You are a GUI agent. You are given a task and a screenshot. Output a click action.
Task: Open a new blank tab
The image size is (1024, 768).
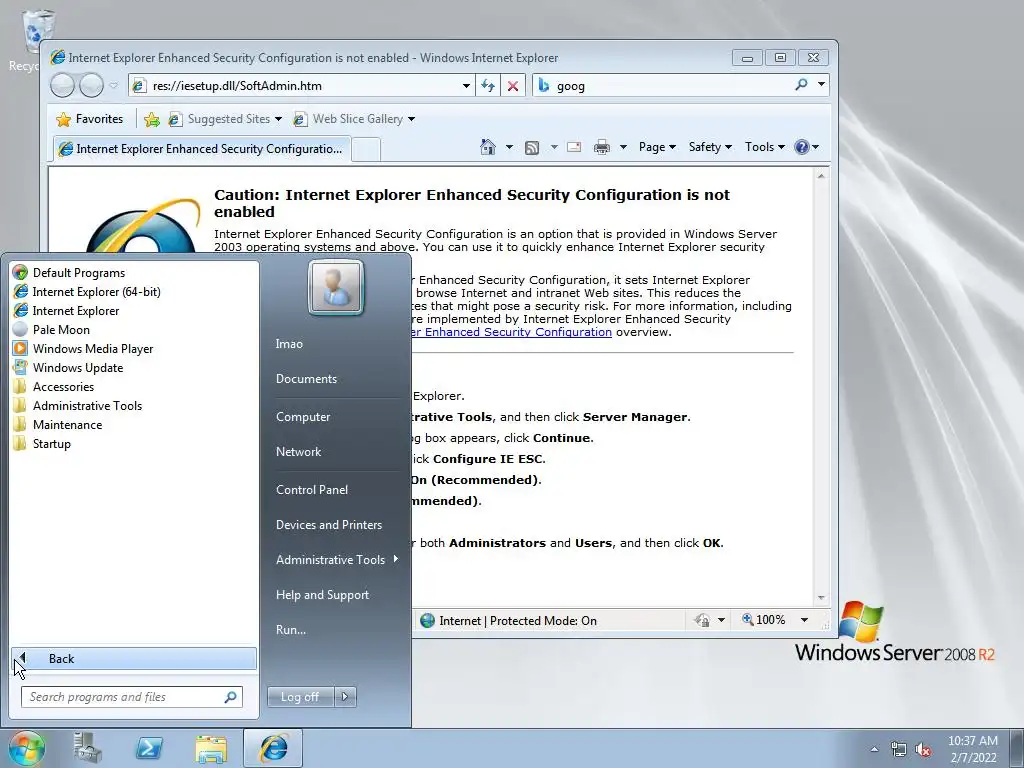coord(366,150)
